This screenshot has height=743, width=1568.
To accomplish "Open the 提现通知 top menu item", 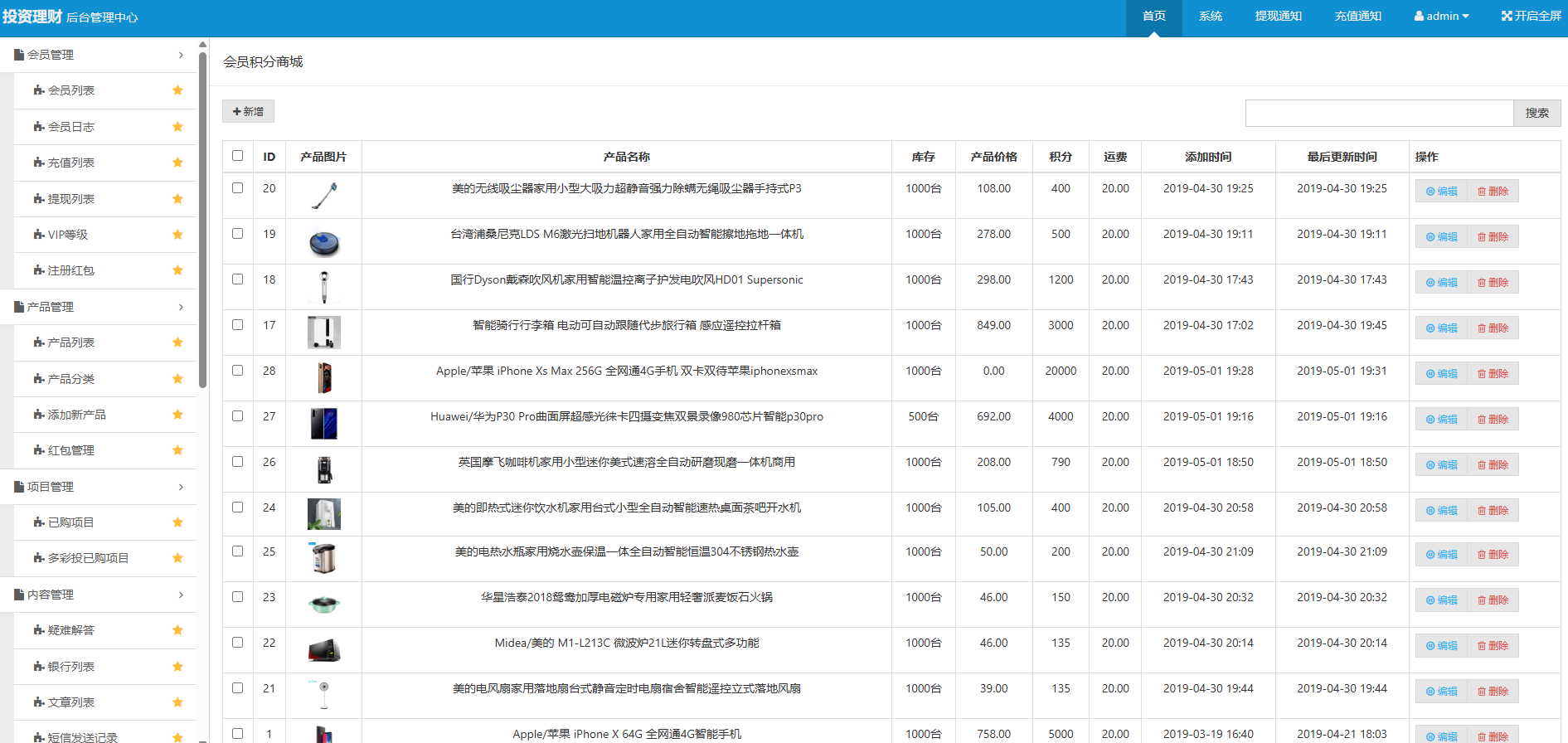I will coord(1278,16).
